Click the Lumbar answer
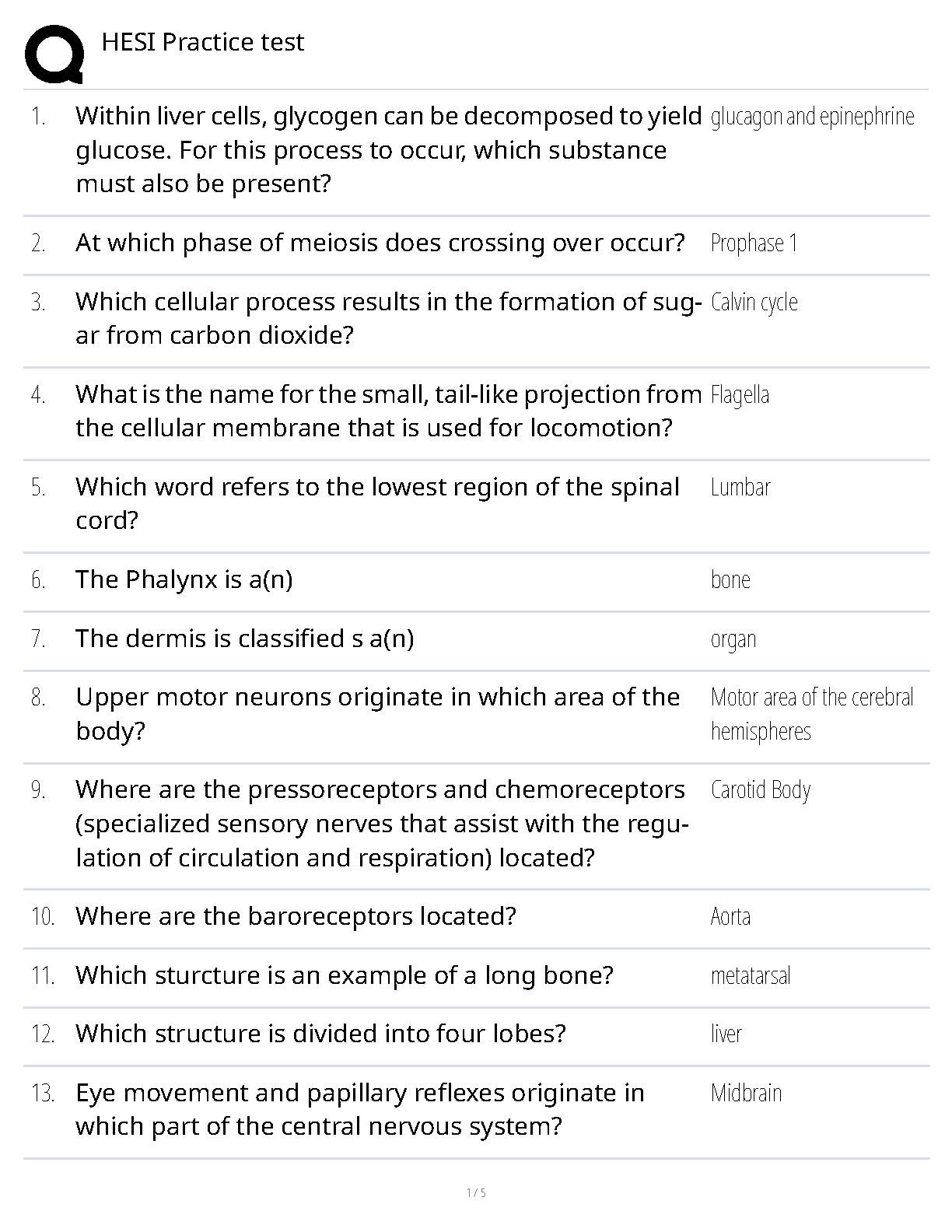Viewport: 952px width, 1232px height. [x=740, y=488]
